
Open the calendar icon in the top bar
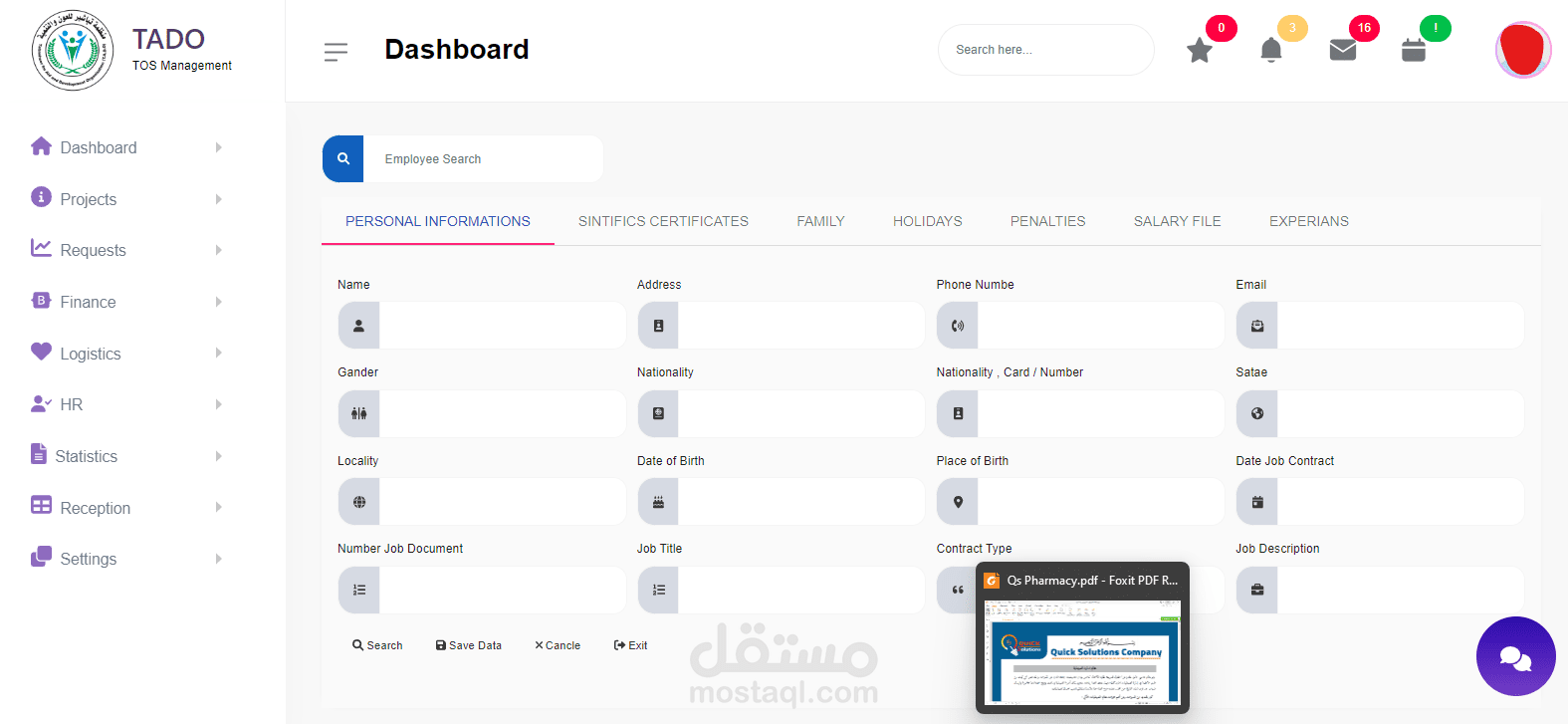coord(1414,50)
